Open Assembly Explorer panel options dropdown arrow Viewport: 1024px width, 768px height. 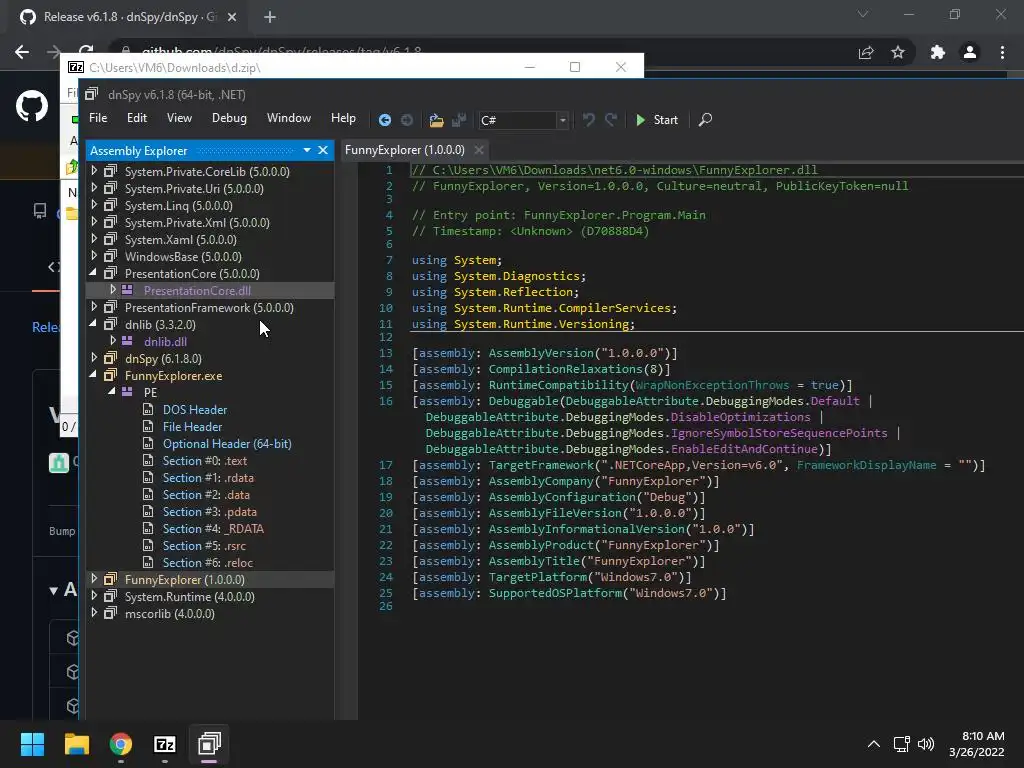coord(307,150)
